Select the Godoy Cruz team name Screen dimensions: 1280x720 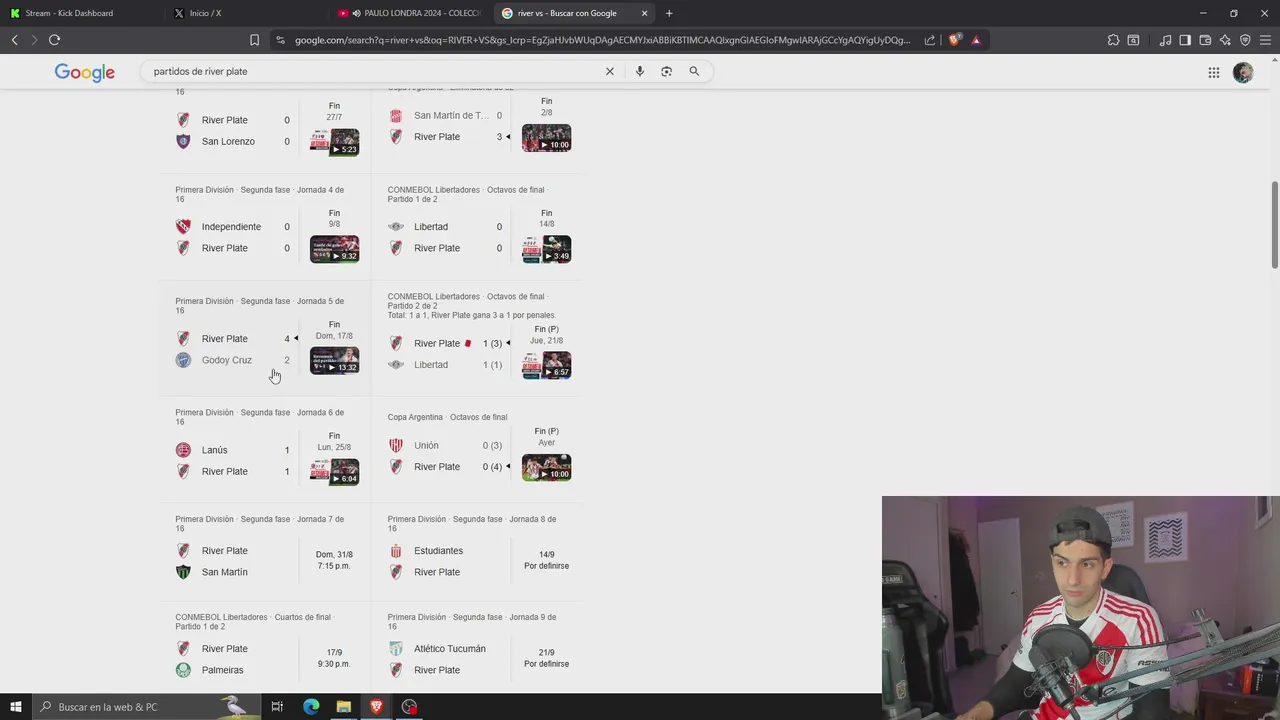point(227,360)
